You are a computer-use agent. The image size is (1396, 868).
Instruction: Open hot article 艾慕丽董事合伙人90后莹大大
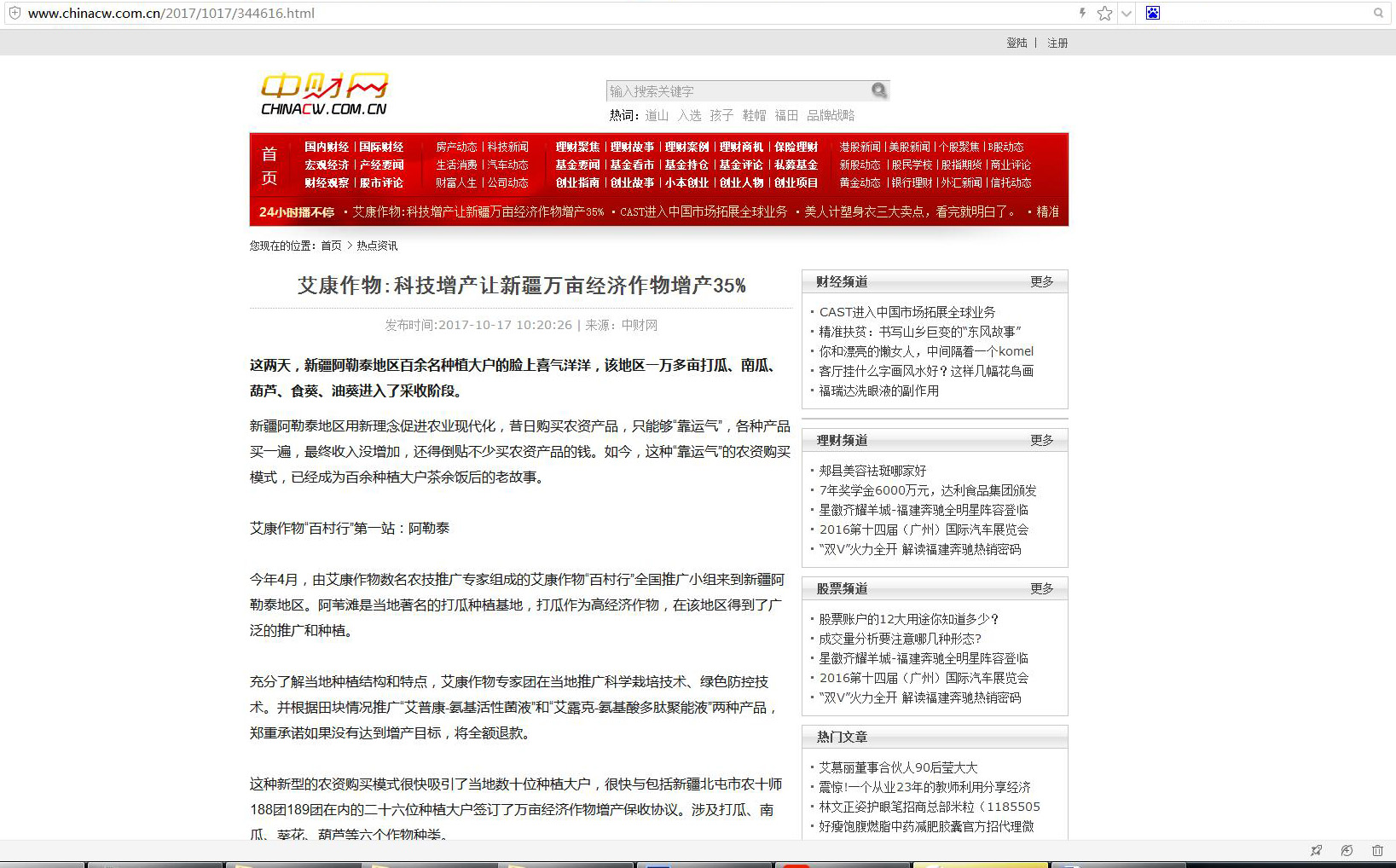click(x=898, y=767)
